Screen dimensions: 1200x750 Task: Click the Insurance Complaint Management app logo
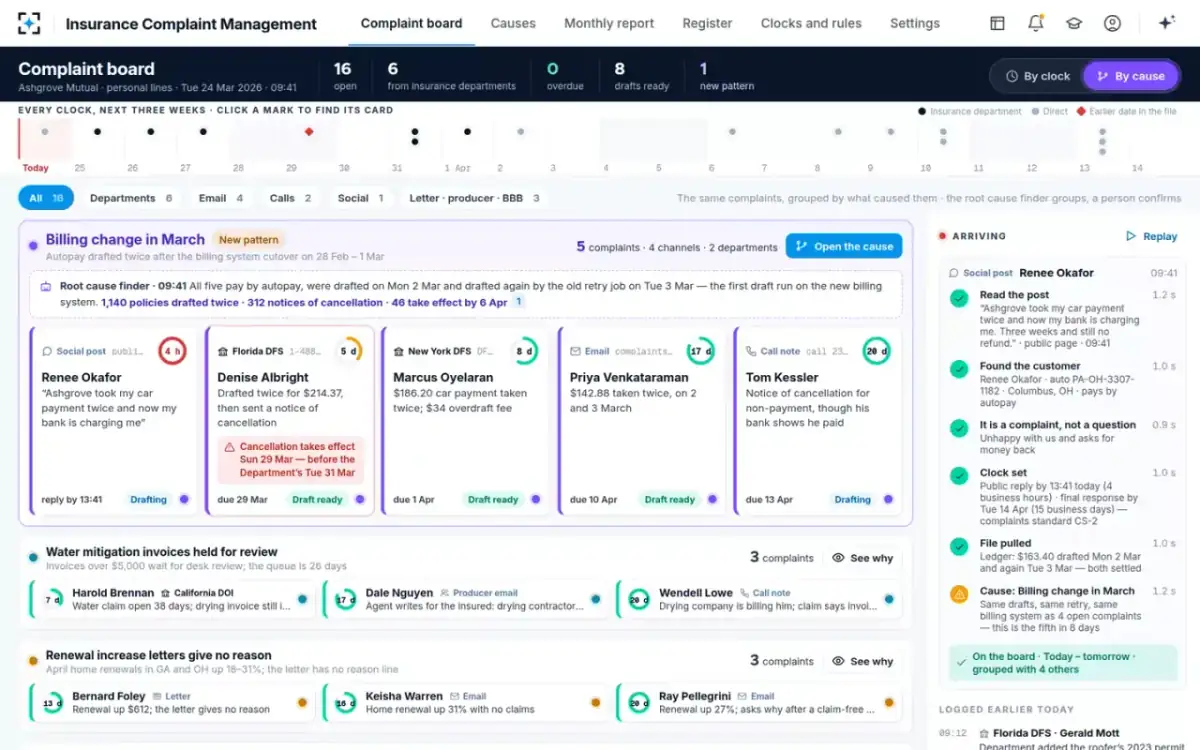pos(30,23)
